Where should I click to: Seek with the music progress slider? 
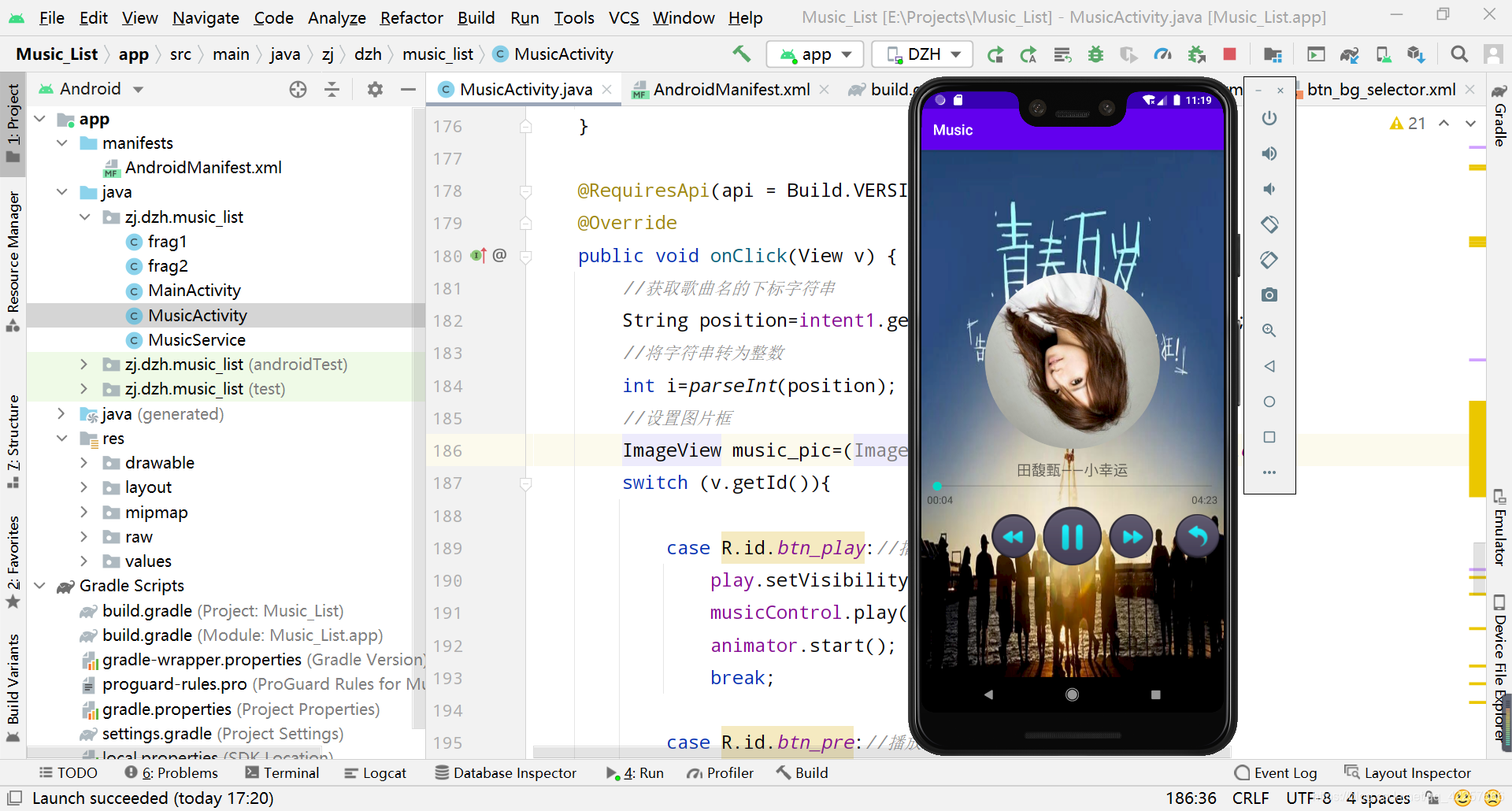1072,486
